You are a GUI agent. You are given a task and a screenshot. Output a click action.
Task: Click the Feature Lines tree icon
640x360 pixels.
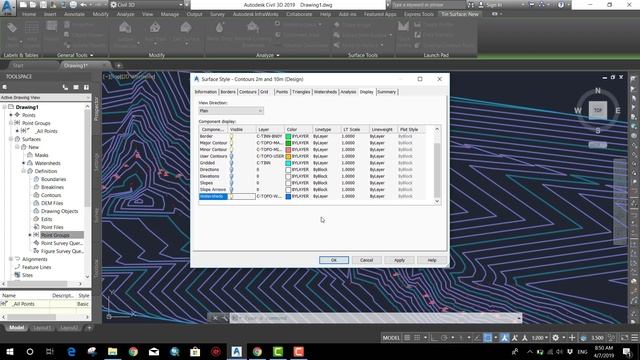click(x=18, y=267)
